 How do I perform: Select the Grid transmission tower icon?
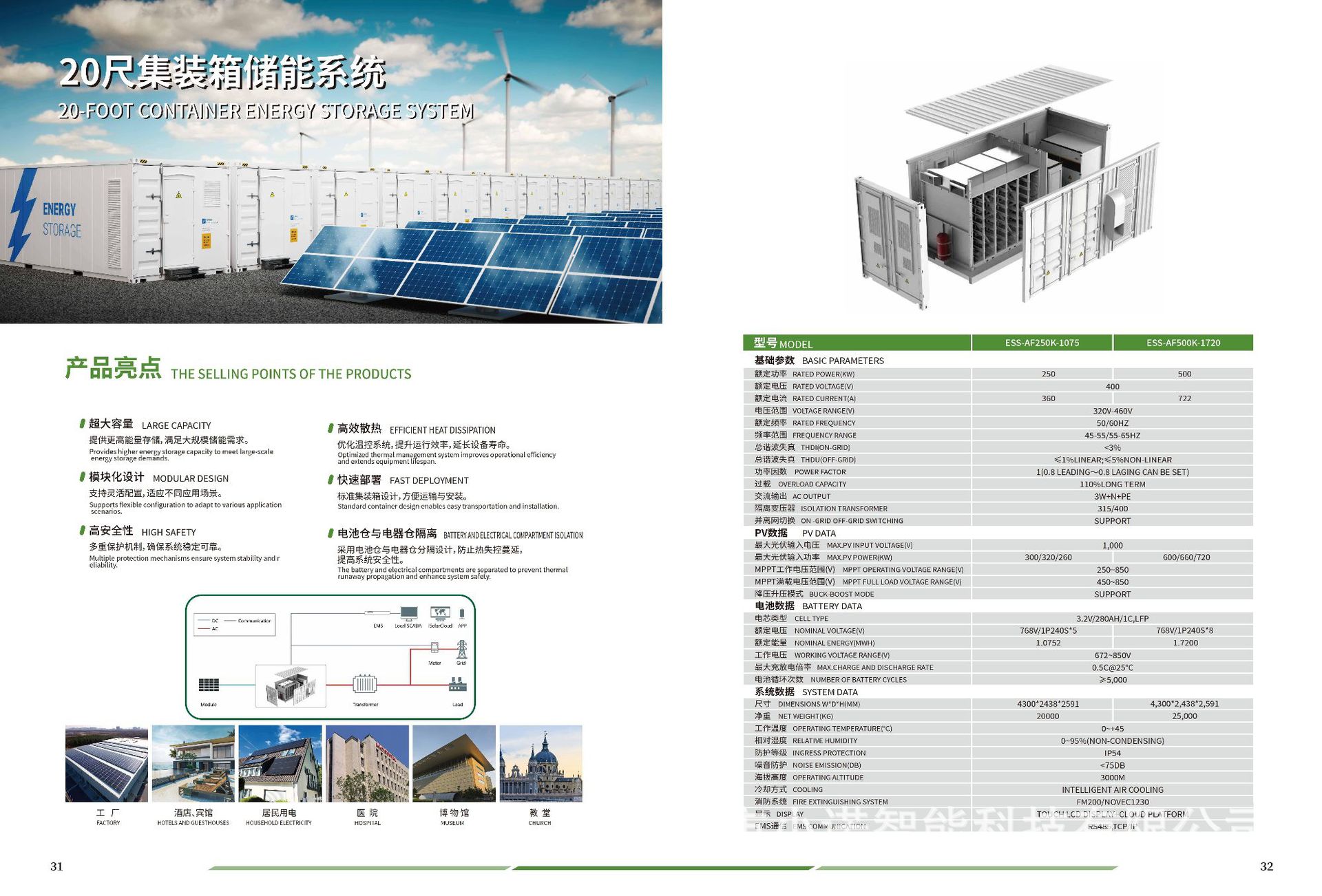(461, 648)
